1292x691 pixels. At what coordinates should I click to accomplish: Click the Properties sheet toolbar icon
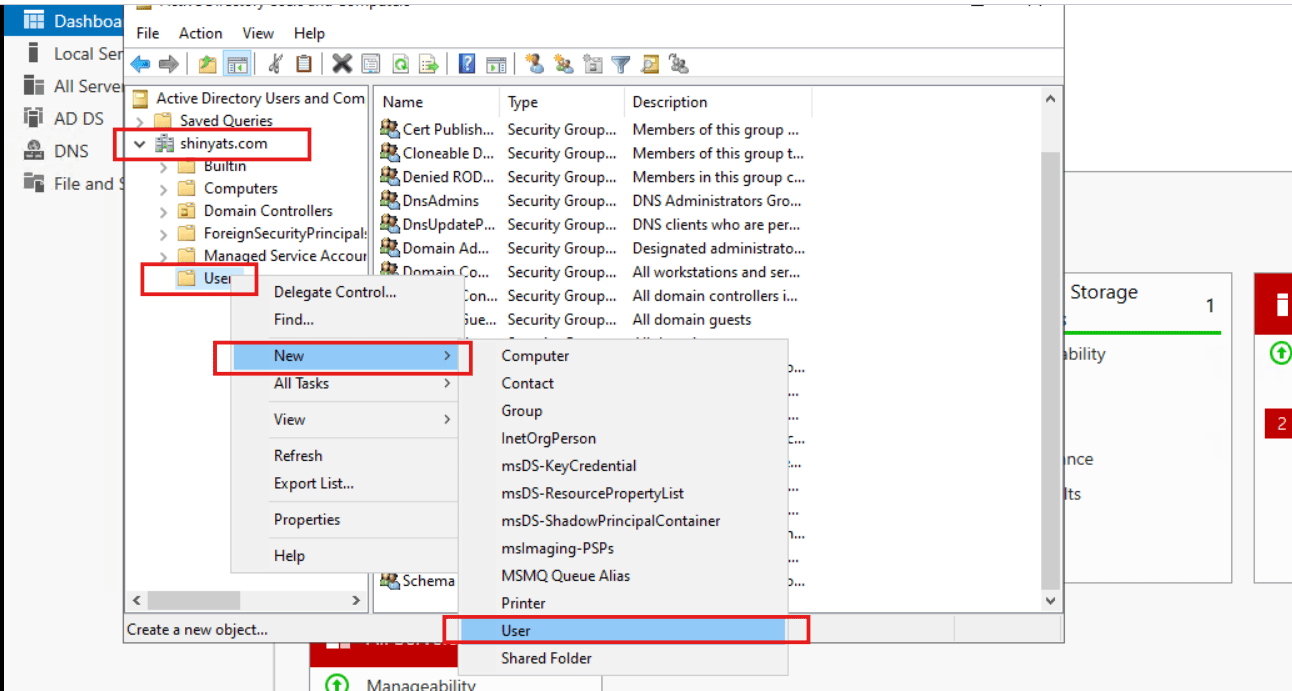[x=371, y=64]
